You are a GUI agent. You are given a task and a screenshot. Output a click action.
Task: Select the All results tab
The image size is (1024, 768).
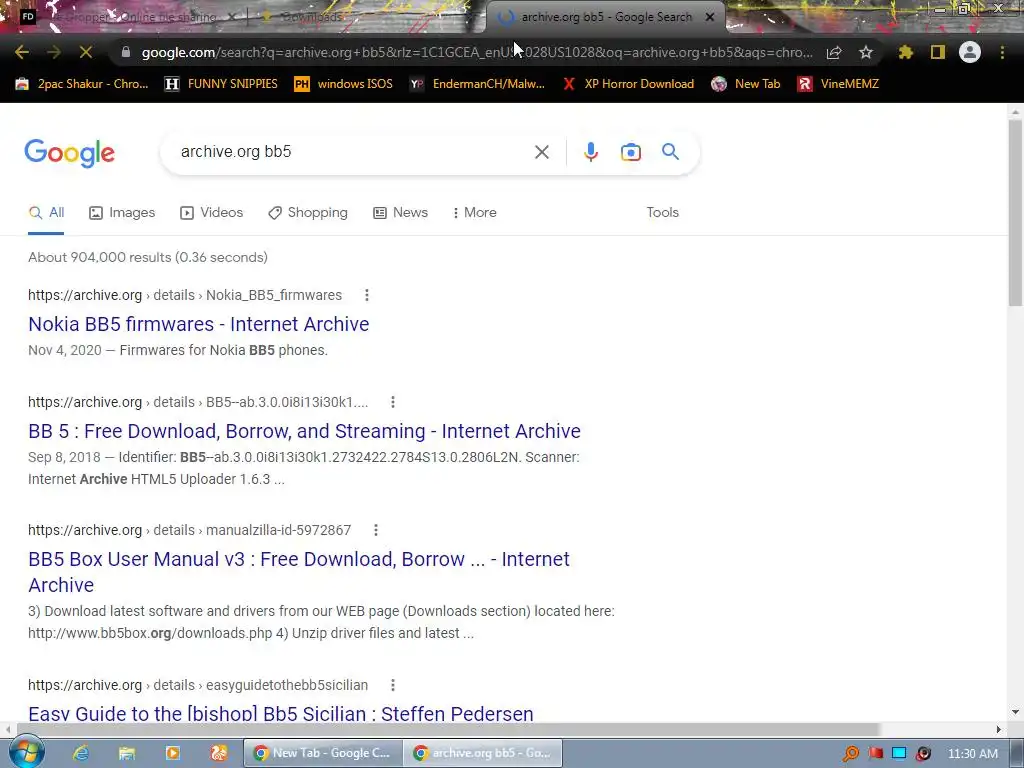(46, 213)
